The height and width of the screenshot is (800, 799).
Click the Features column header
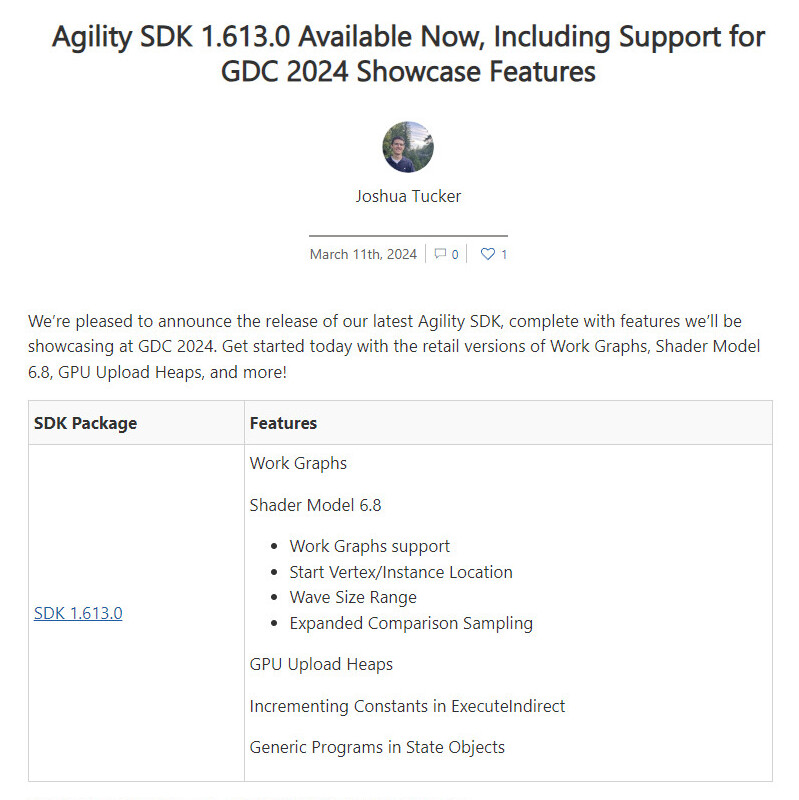pyautogui.click(x=283, y=423)
